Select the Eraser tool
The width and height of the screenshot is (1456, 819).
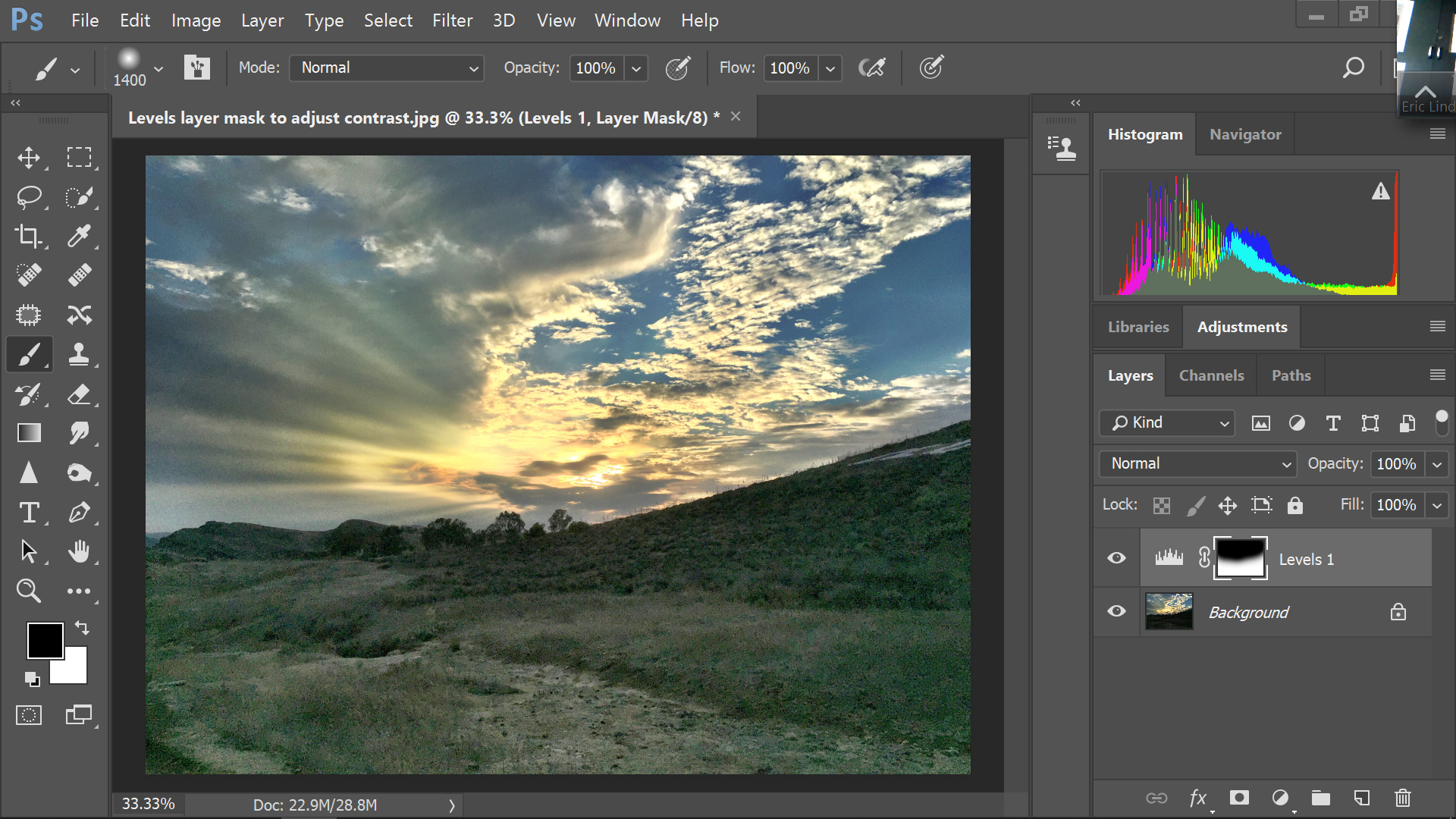(x=79, y=394)
